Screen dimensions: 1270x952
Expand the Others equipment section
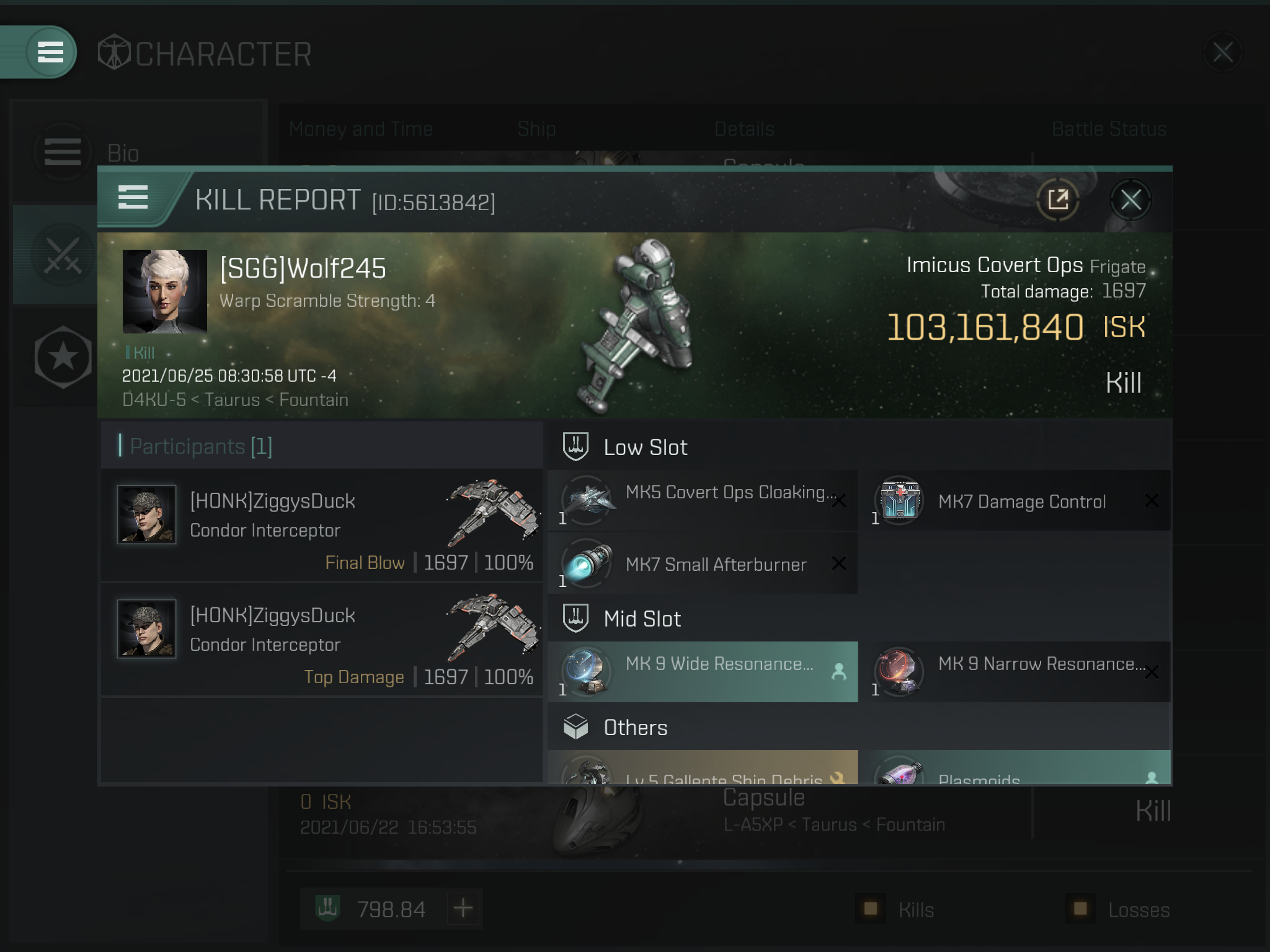pyautogui.click(x=635, y=727)
